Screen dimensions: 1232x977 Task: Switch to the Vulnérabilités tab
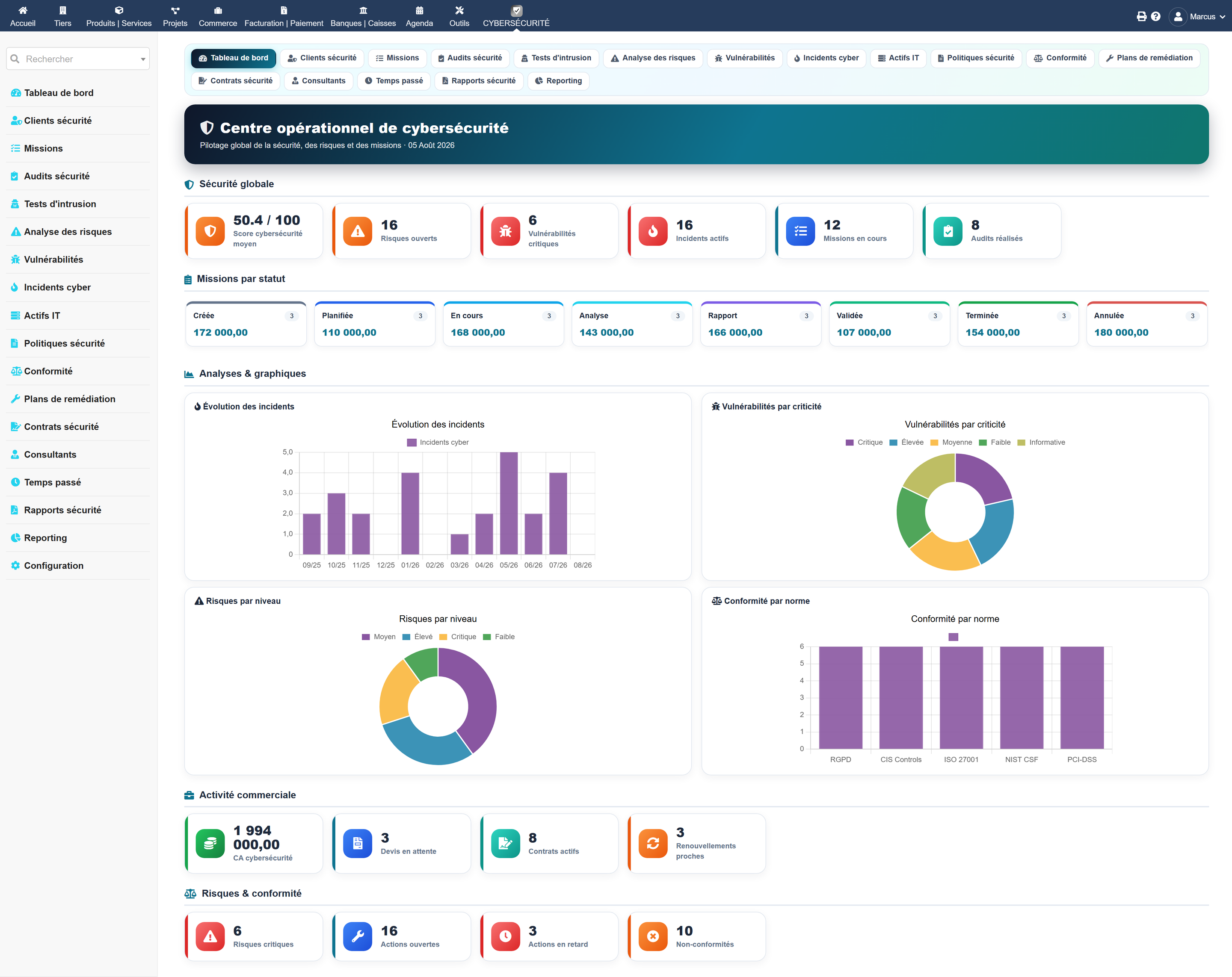coord(745,58)
